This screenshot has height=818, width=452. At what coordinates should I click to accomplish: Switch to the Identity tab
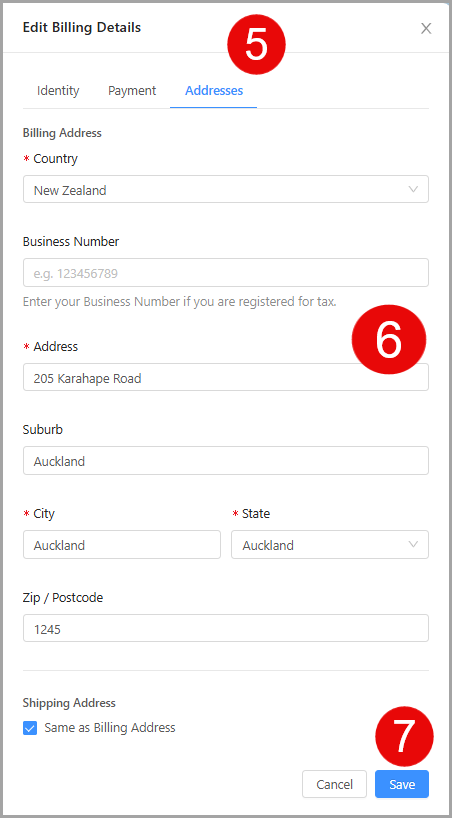[58, 91]
